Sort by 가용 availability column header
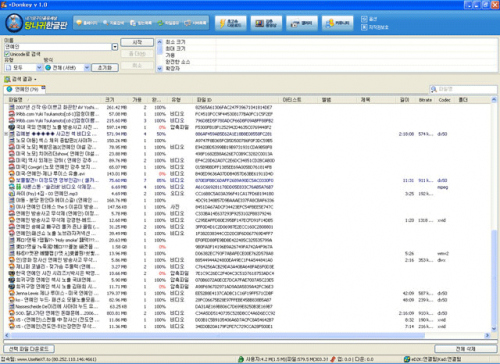Image resolution: width=500 pixels, height=364 pixels. pos(137,100)
